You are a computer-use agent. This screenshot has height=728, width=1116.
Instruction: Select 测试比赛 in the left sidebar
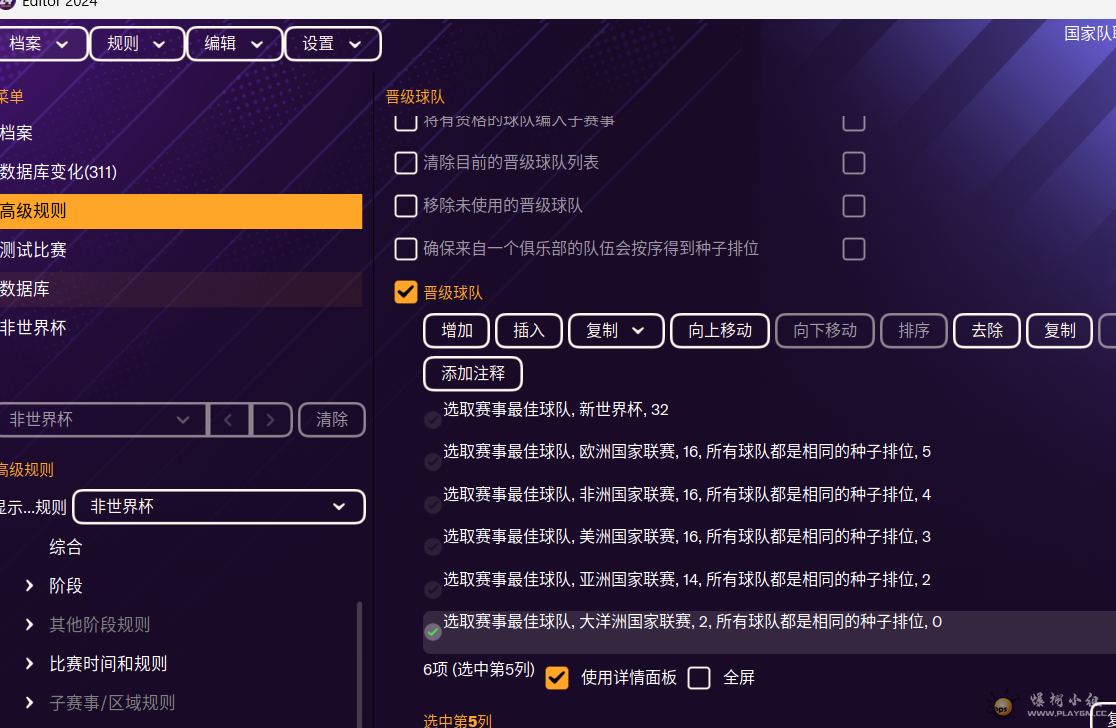(x=34, y=250)
